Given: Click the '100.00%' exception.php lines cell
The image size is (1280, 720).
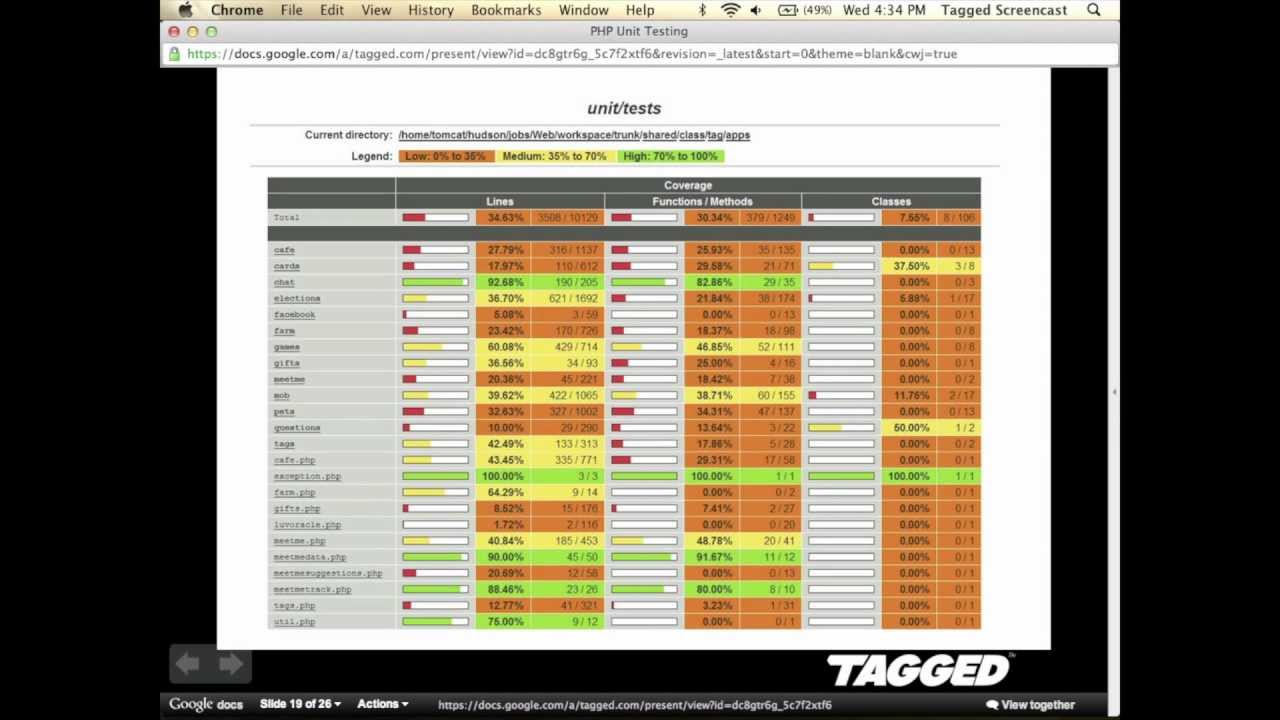Looking at the screenshot, I should [x=503, y=476].
